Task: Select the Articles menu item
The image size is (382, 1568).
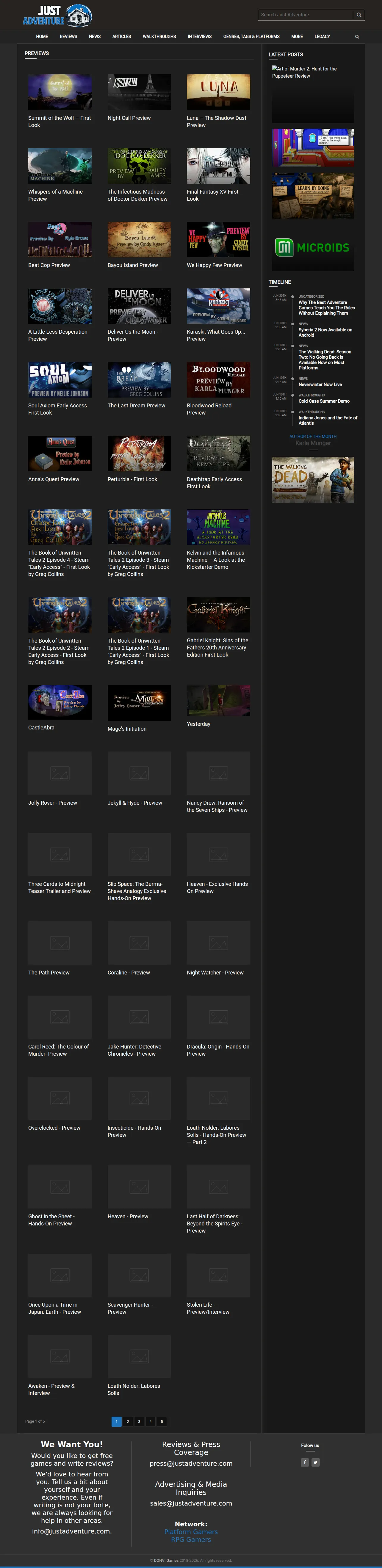Action: pyautogui.click(x=122, y=37)
